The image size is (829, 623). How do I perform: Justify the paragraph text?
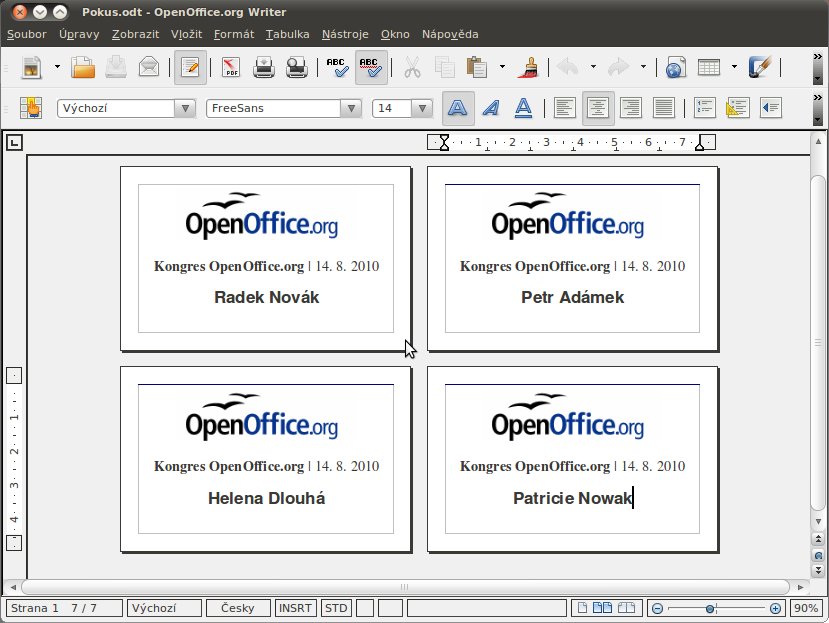coord(664,108)
